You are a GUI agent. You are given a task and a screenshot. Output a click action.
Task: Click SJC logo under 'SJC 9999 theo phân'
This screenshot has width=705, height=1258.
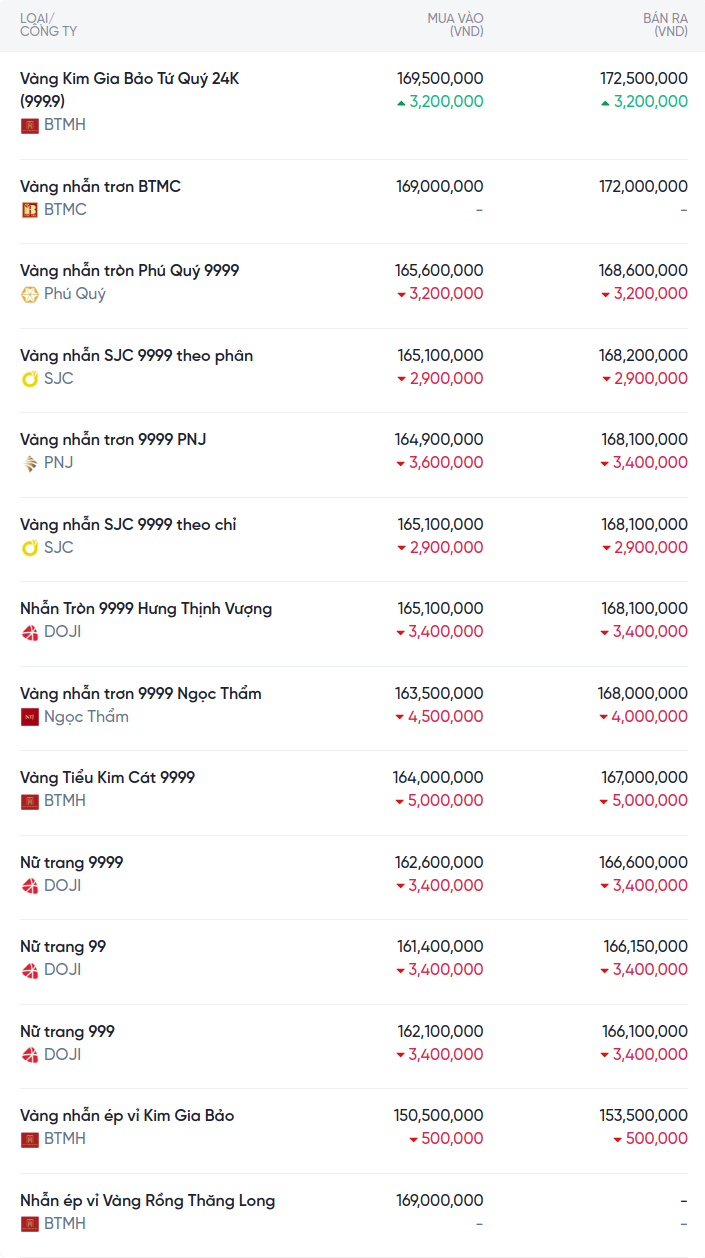(30, 379)
